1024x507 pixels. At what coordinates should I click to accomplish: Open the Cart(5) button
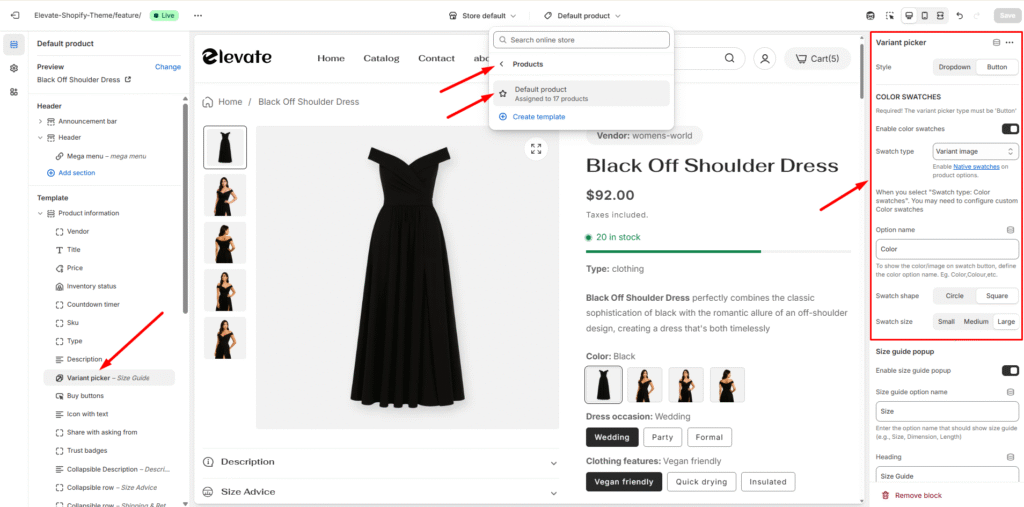[x=818, y=59]
